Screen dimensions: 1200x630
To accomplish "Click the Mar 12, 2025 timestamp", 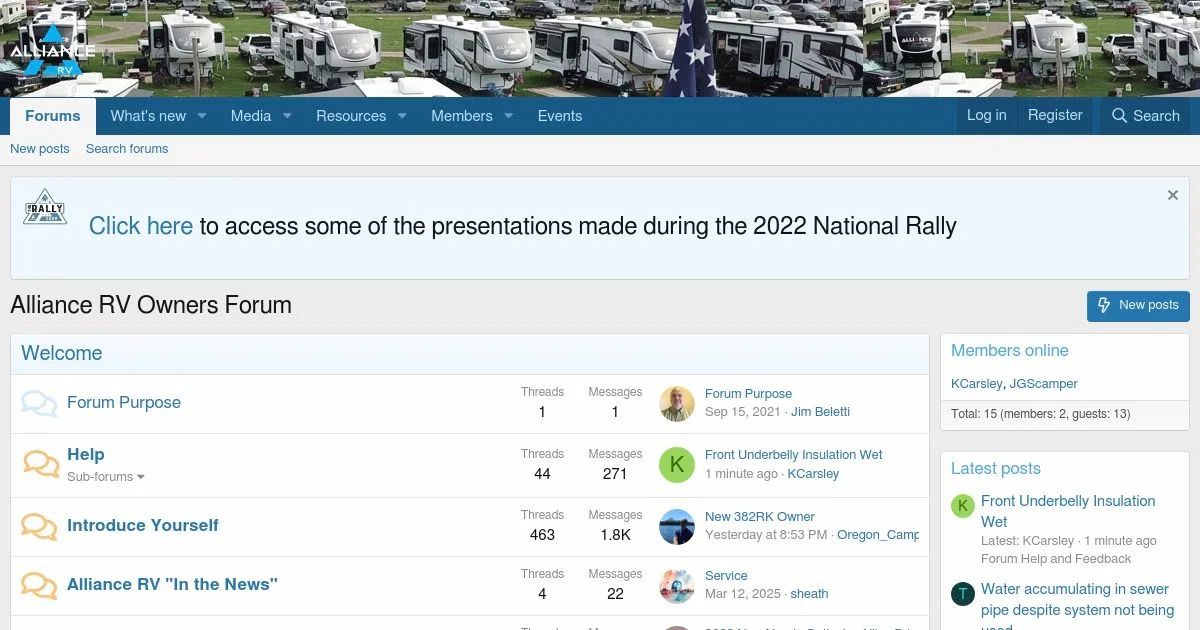I will (x=743, y=594).
